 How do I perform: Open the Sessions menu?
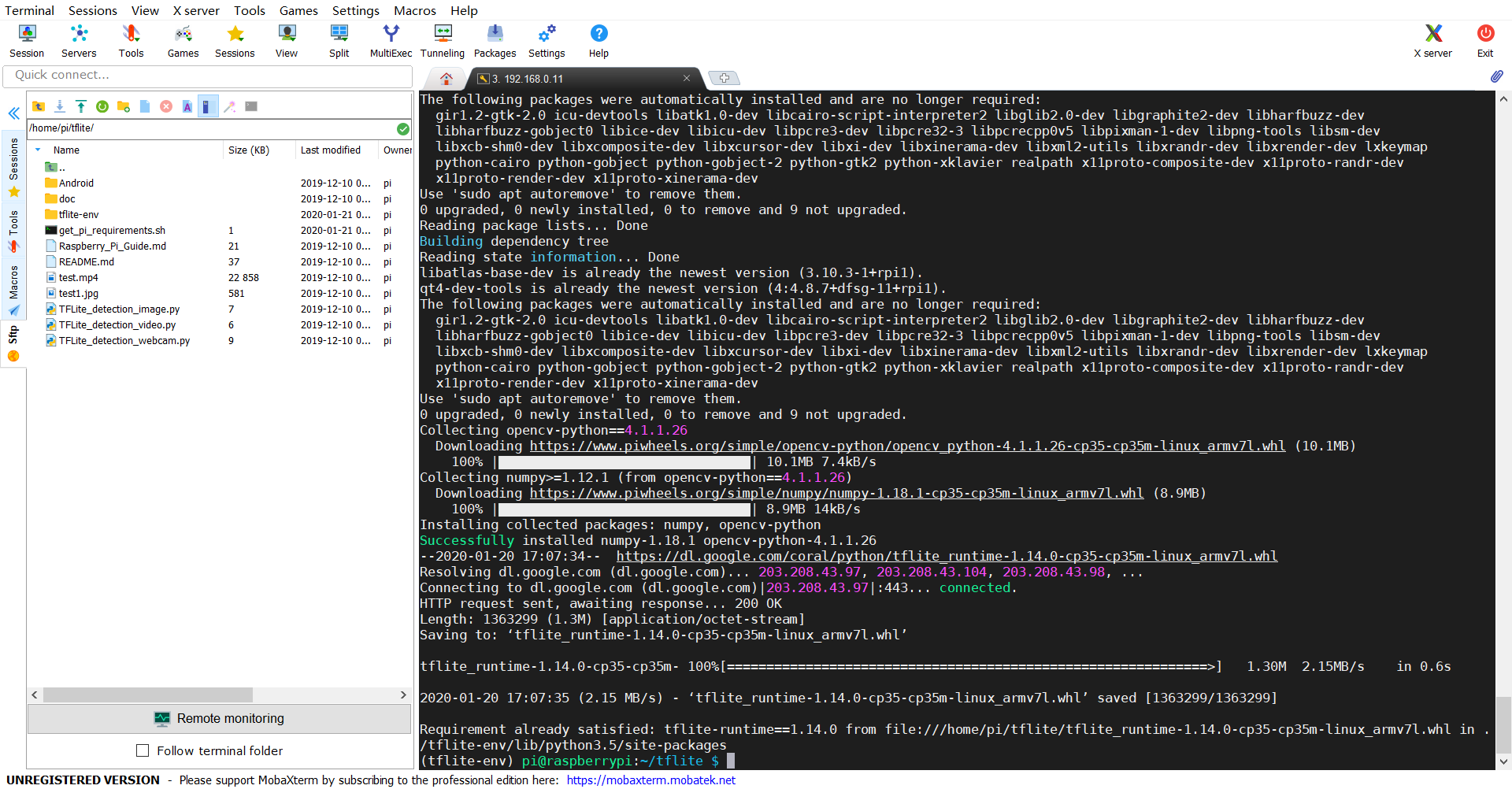click(93, 10)
